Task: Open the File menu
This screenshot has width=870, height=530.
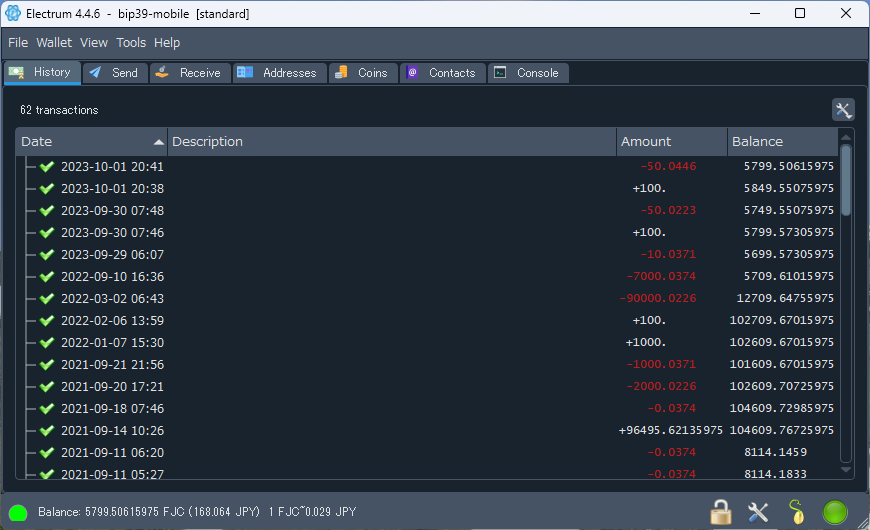Action: (18, 43)
